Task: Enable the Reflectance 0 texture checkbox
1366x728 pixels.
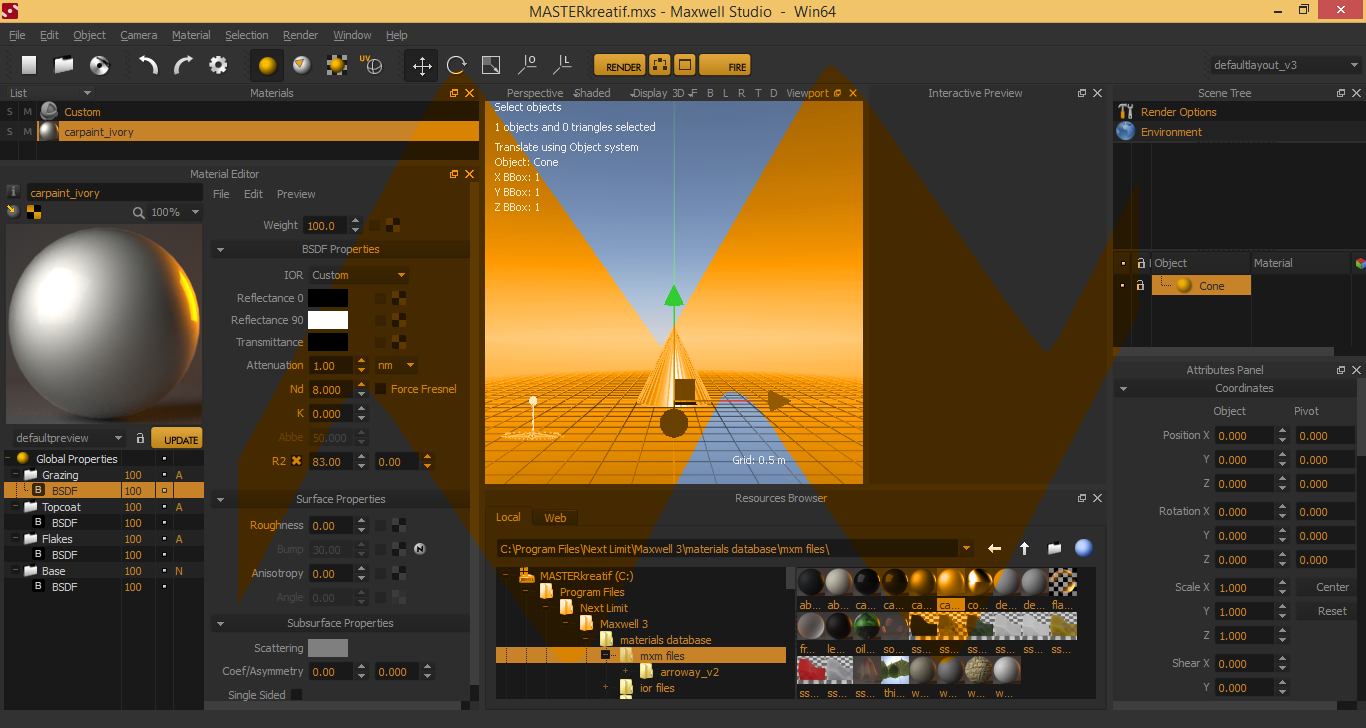Action: coord(381,298)
